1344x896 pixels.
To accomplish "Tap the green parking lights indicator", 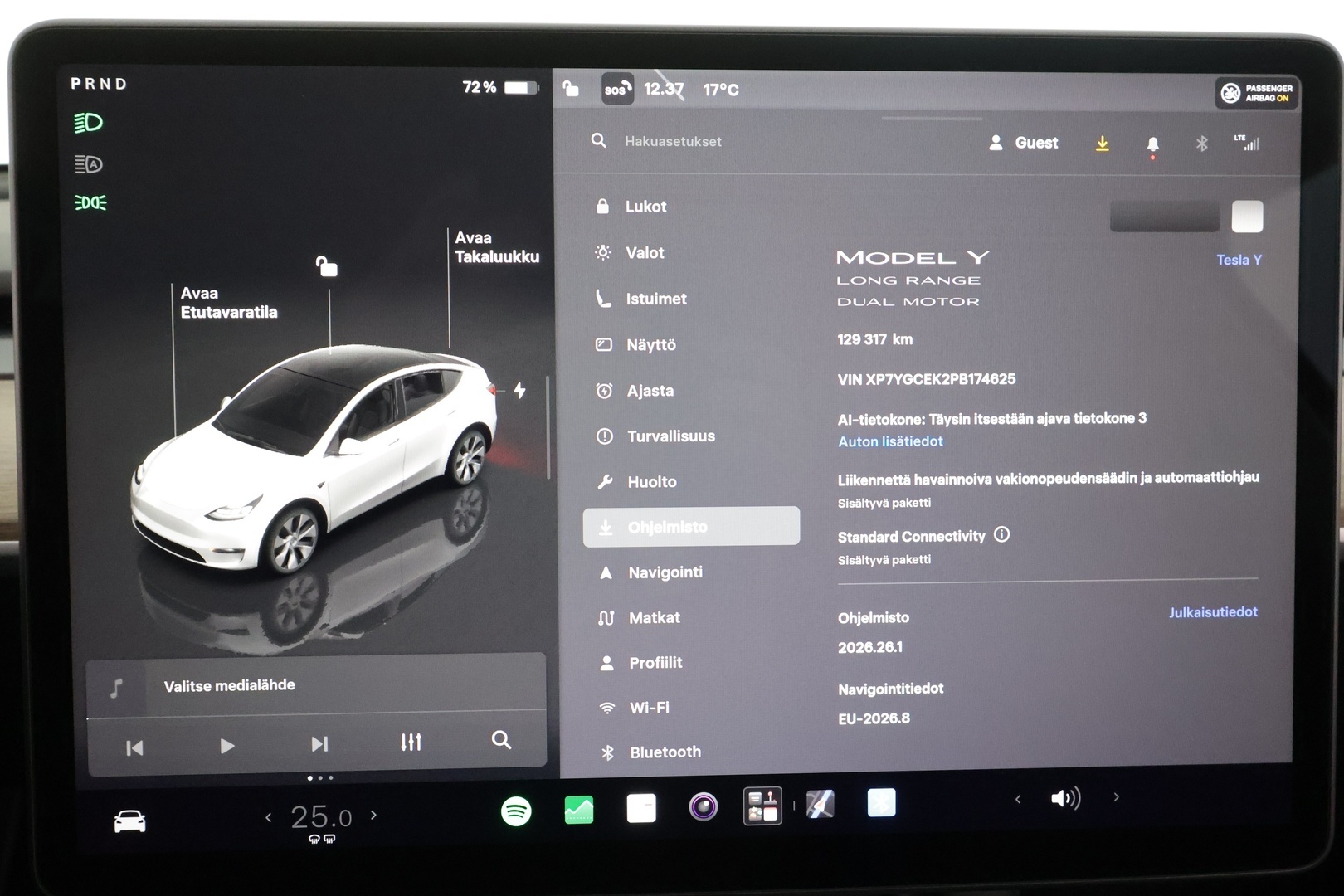I will pyautogui.click(x=90, y=202).
